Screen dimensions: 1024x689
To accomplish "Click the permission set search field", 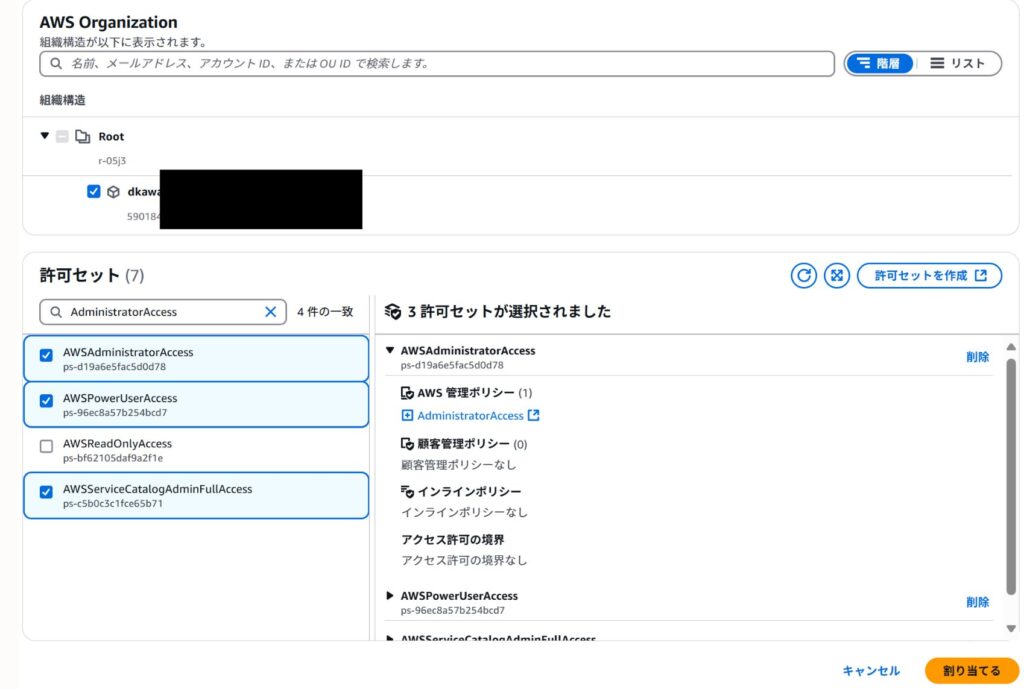I will pos(163,312).
